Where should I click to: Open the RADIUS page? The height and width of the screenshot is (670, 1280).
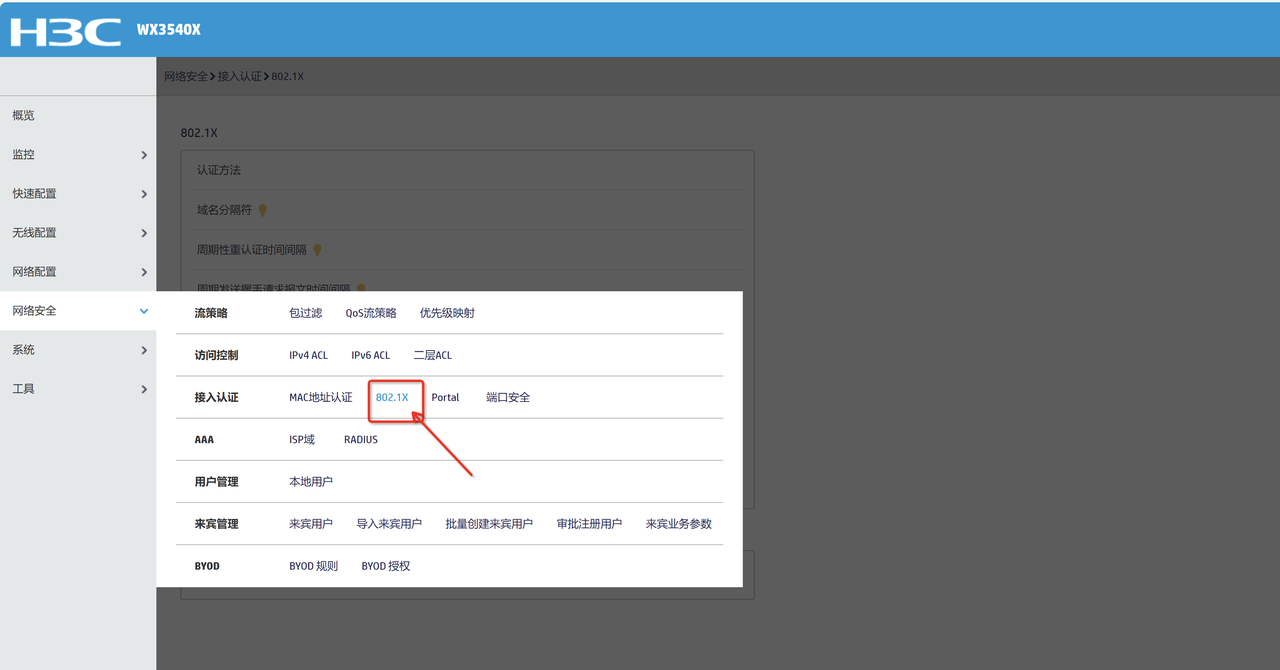pos(361,439)
